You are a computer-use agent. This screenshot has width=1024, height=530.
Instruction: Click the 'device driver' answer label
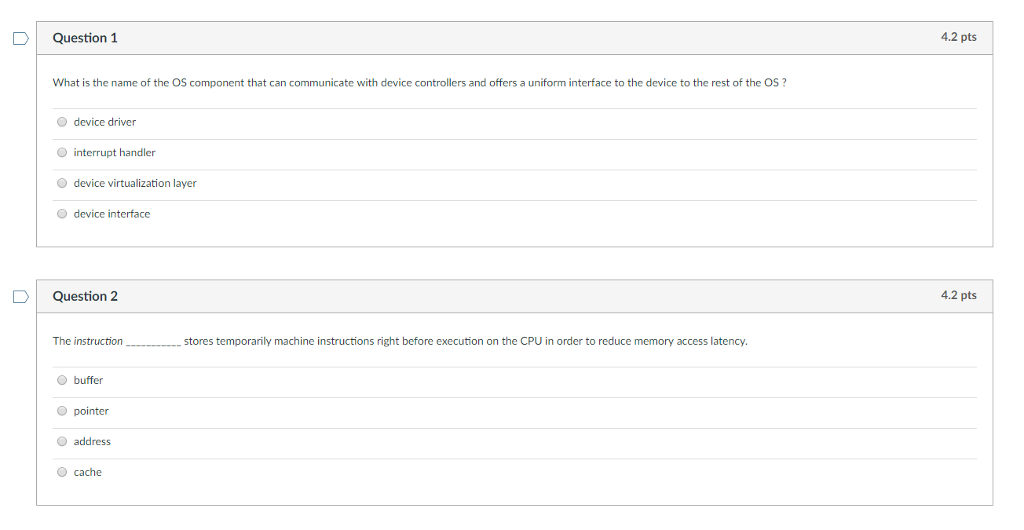(105, 122)
